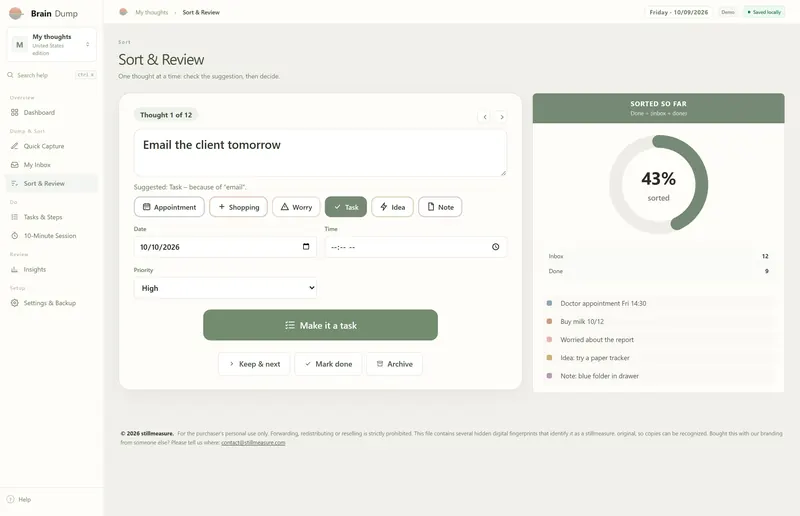Open Insights in sidebar
This screenshot has width=800, height=516.
[x=52, y=269]
